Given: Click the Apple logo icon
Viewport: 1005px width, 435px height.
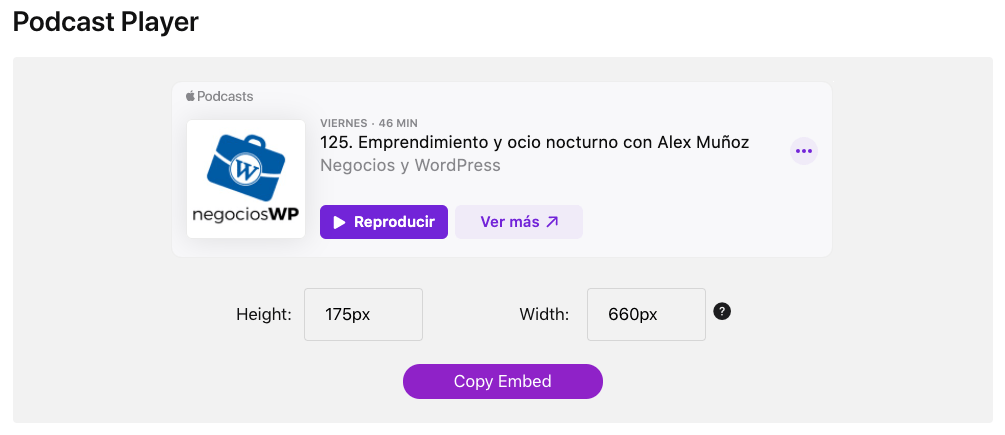Looking at the screenshot, I should [190, 97].
